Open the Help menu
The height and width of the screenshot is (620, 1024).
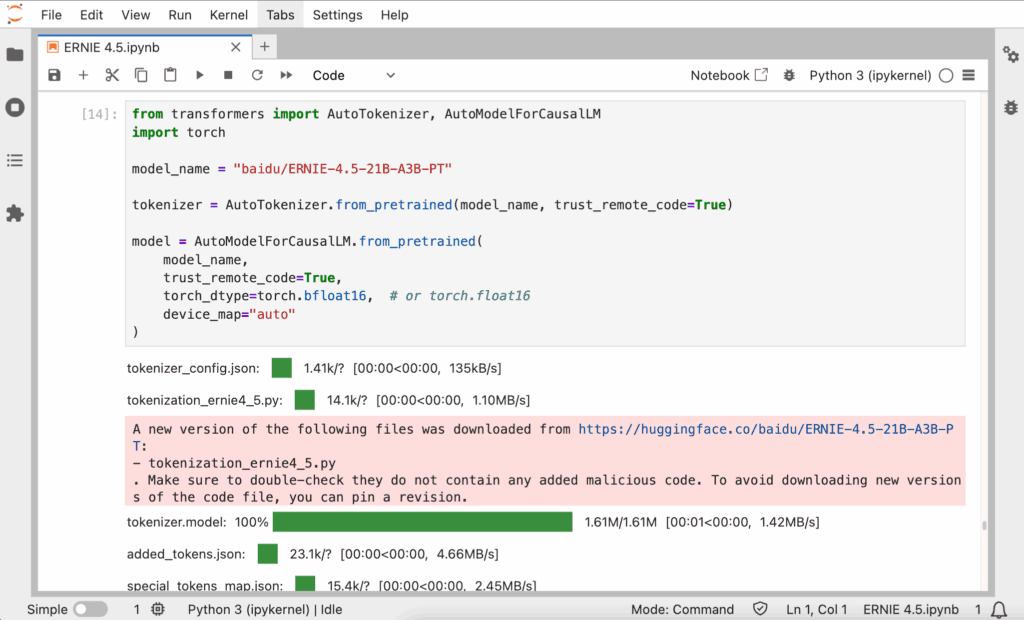point(394,14)
